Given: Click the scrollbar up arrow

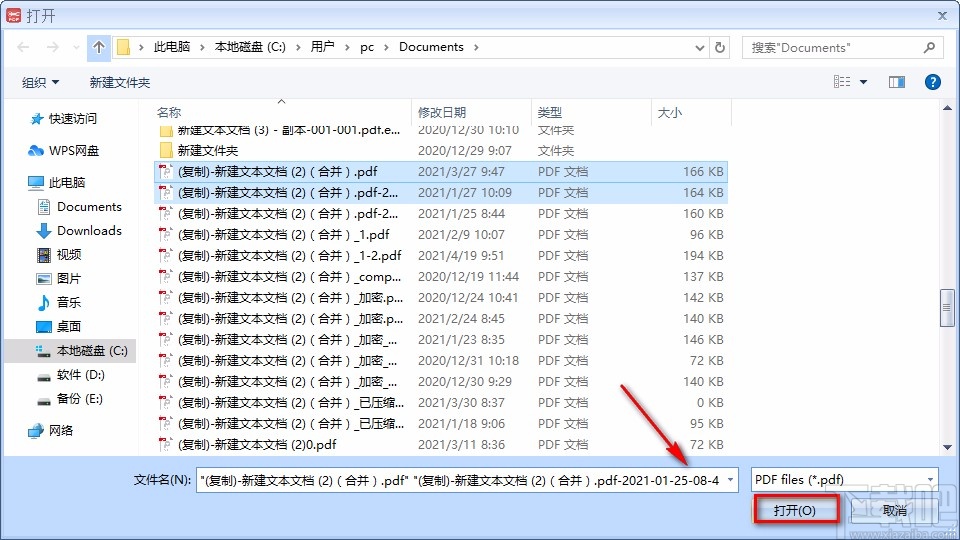Looking at the screenshot, I should [x=947, y=108].
